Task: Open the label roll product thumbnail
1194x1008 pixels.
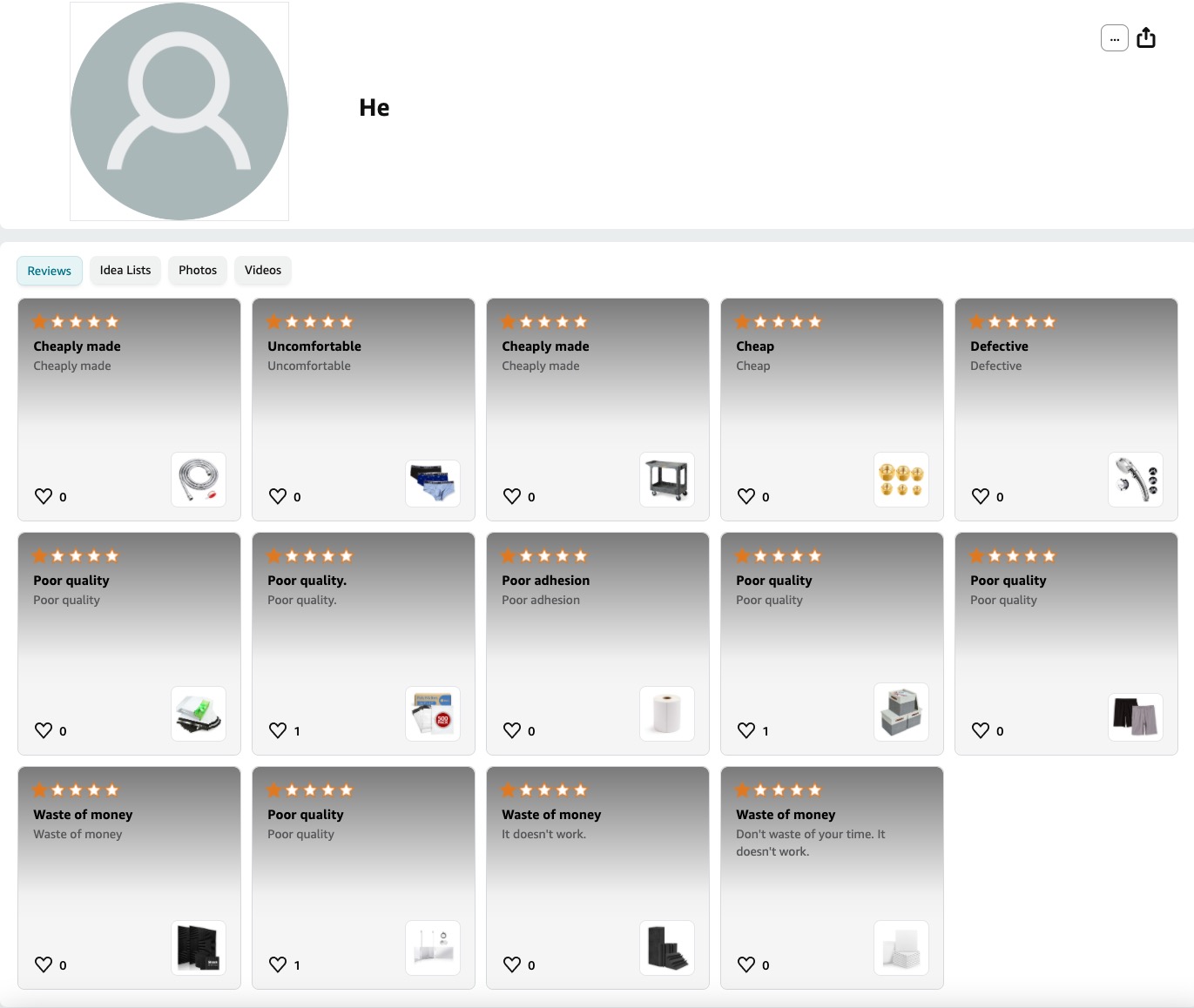Action: [667, 714]
